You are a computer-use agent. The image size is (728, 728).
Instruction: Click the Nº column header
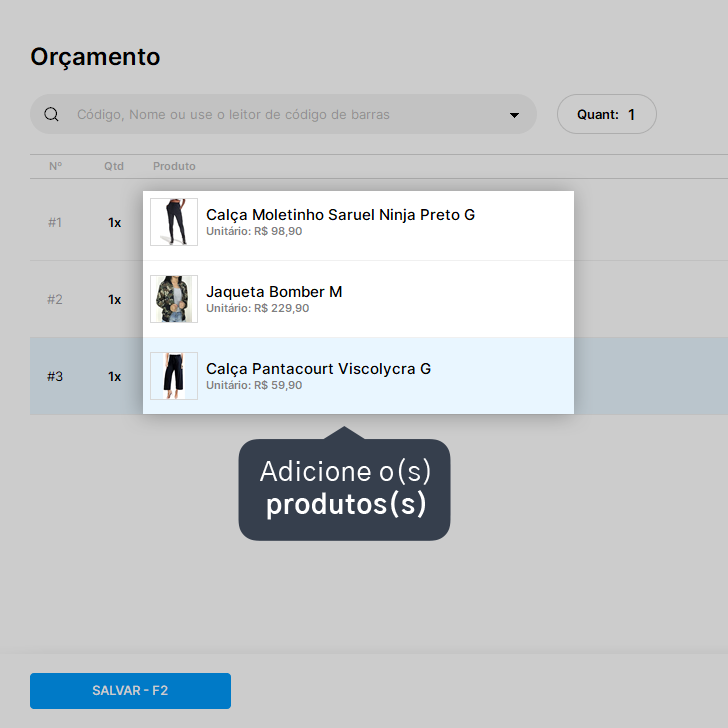tap(56, 166)
